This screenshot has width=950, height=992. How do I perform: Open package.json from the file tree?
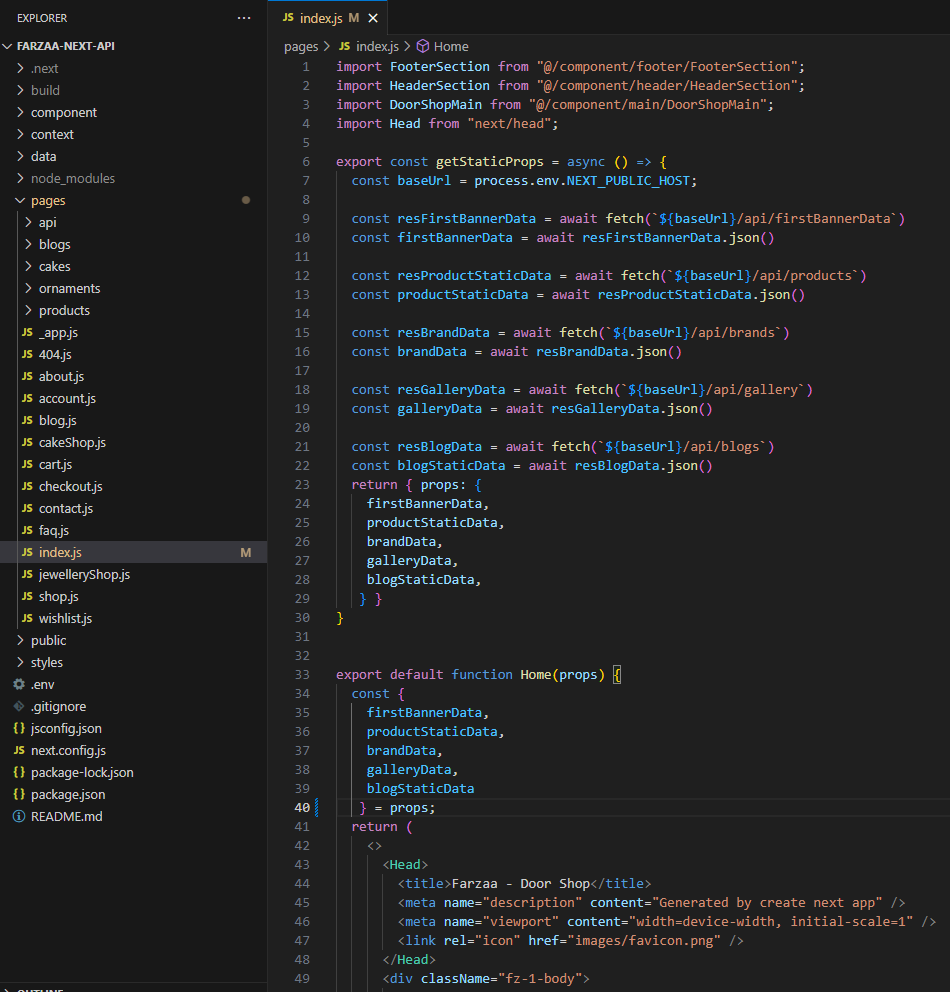tap(68, 794)
